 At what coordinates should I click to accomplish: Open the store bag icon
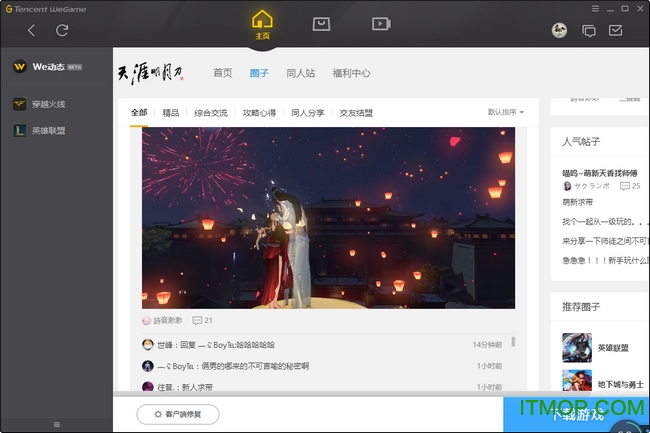pyautogui.click(x=321, y=24)
